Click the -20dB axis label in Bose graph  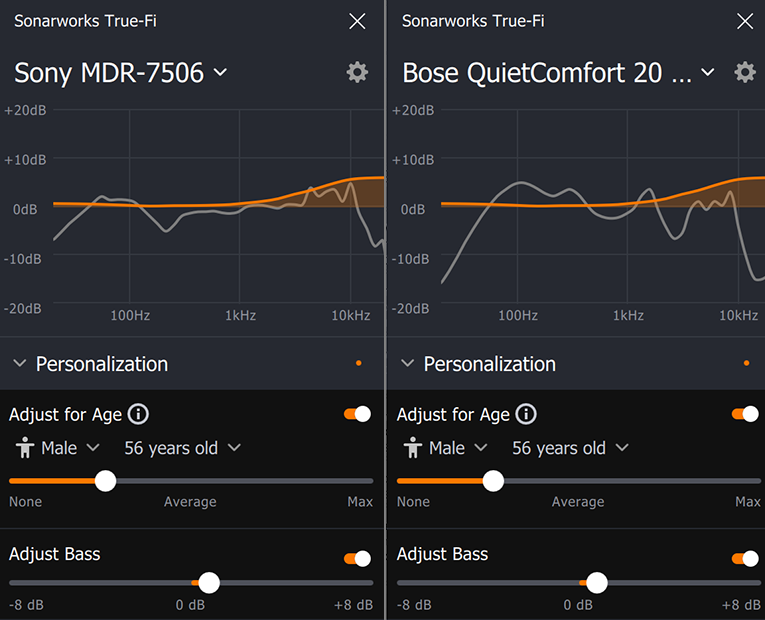tap(410, 308)
